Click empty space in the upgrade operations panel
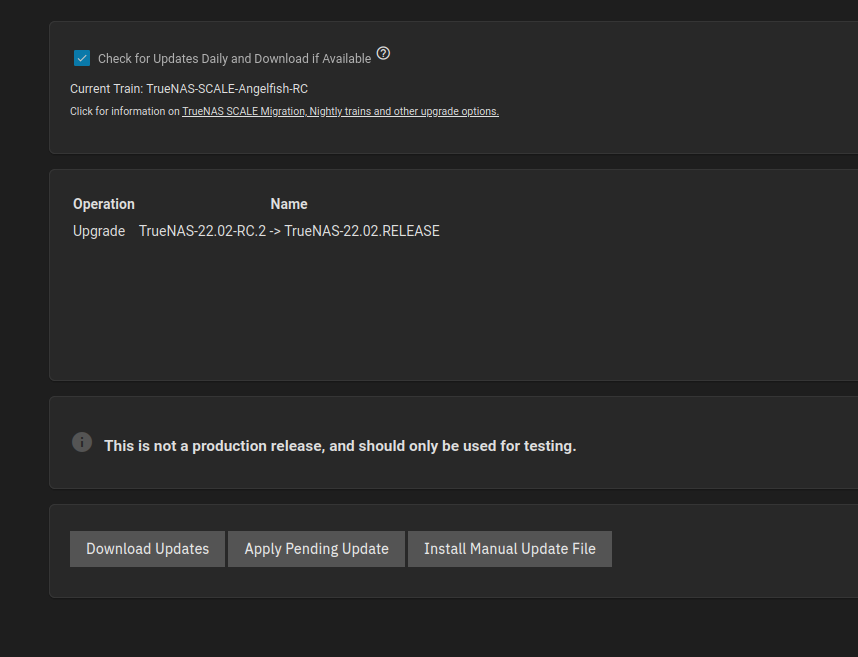858x657 pixels. (450, 320)
